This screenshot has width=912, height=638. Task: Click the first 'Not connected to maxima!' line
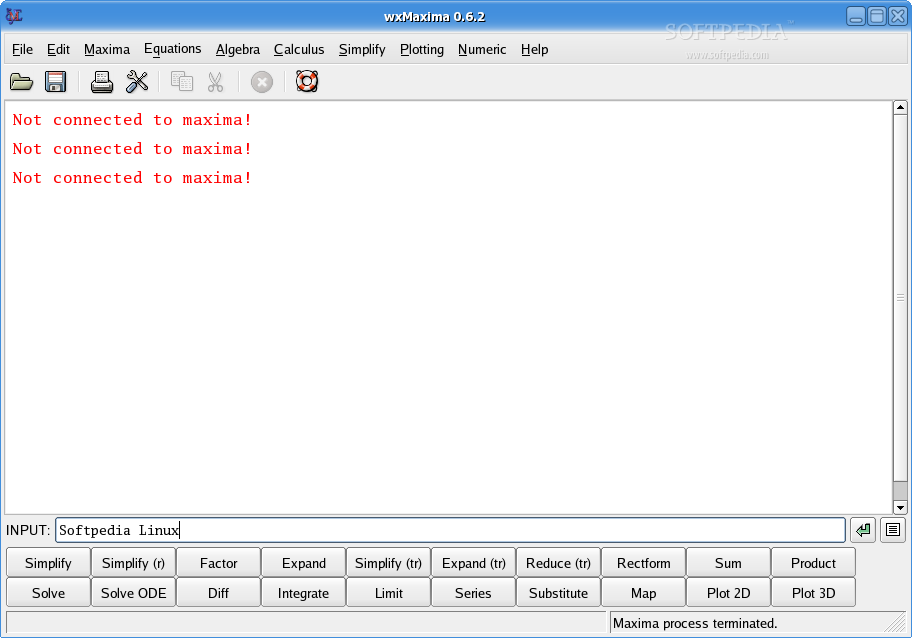(x=132, y=120)
